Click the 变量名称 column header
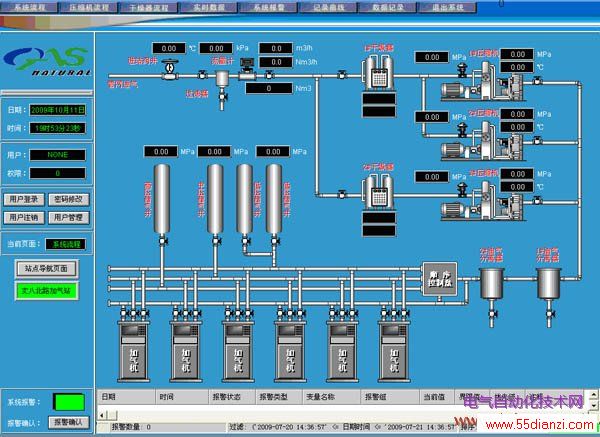600x437 pixels. (331, 397)
